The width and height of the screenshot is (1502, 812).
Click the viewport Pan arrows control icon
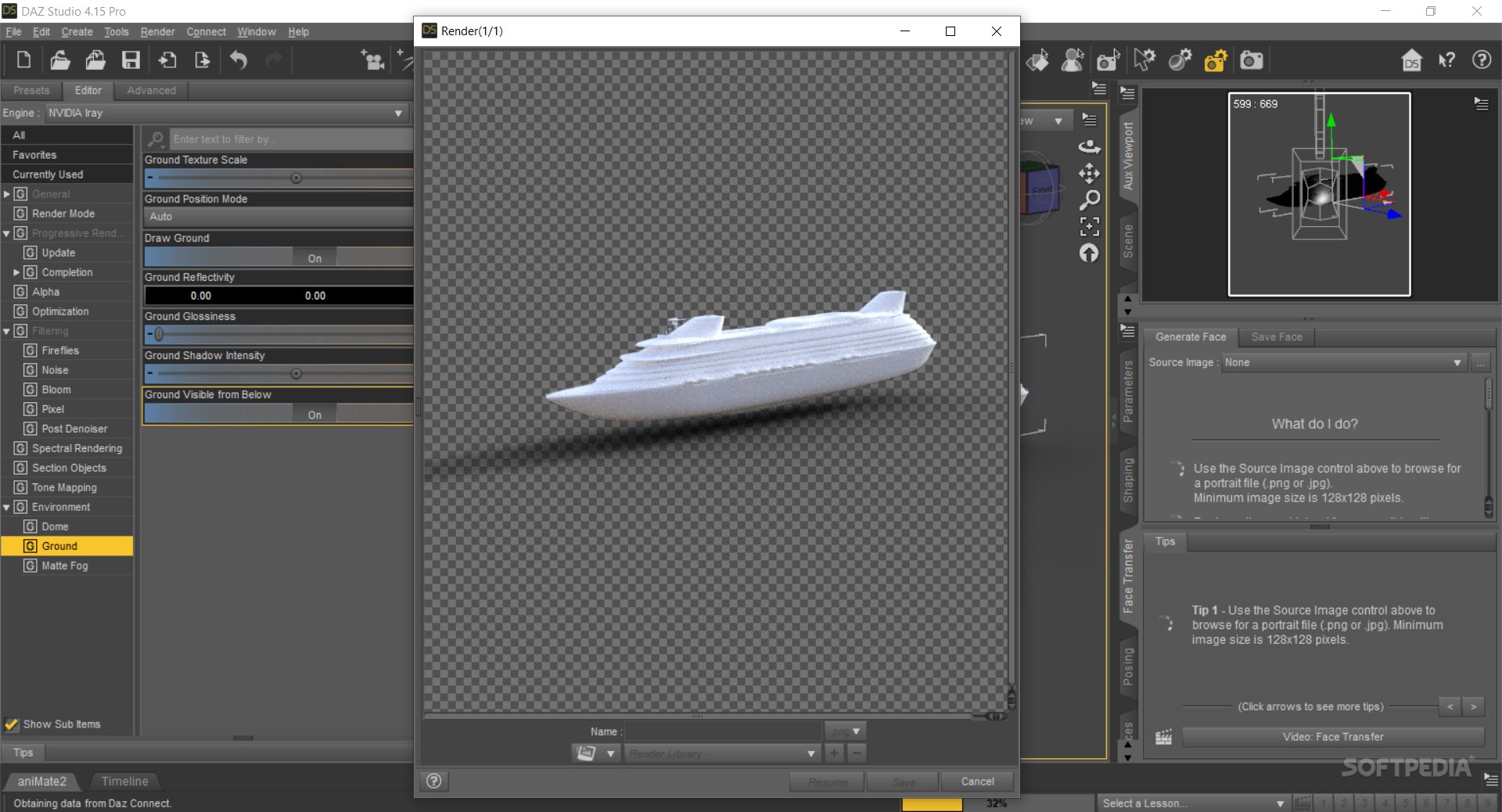(x=1089, y=173)
